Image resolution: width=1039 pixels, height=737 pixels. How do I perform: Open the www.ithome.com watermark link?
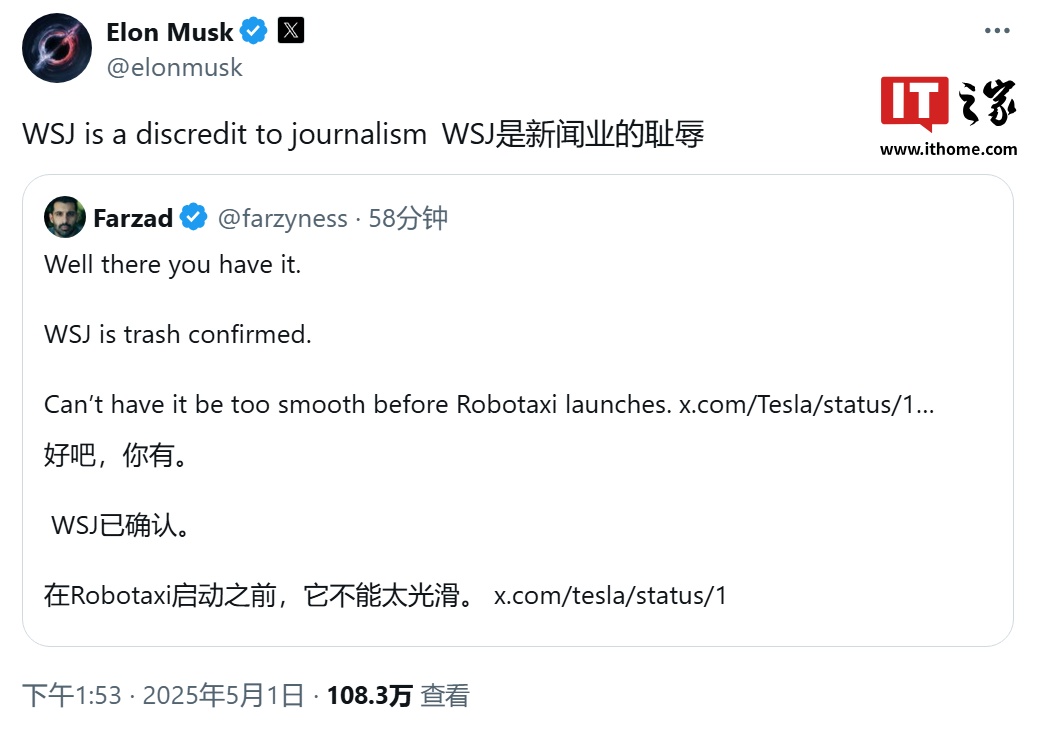[x=948, y=149]
